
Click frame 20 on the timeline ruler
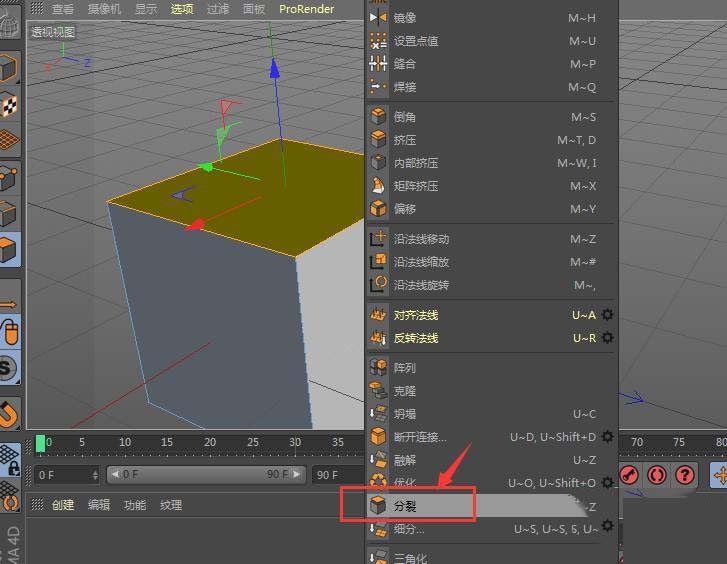(x=210, y=442)
